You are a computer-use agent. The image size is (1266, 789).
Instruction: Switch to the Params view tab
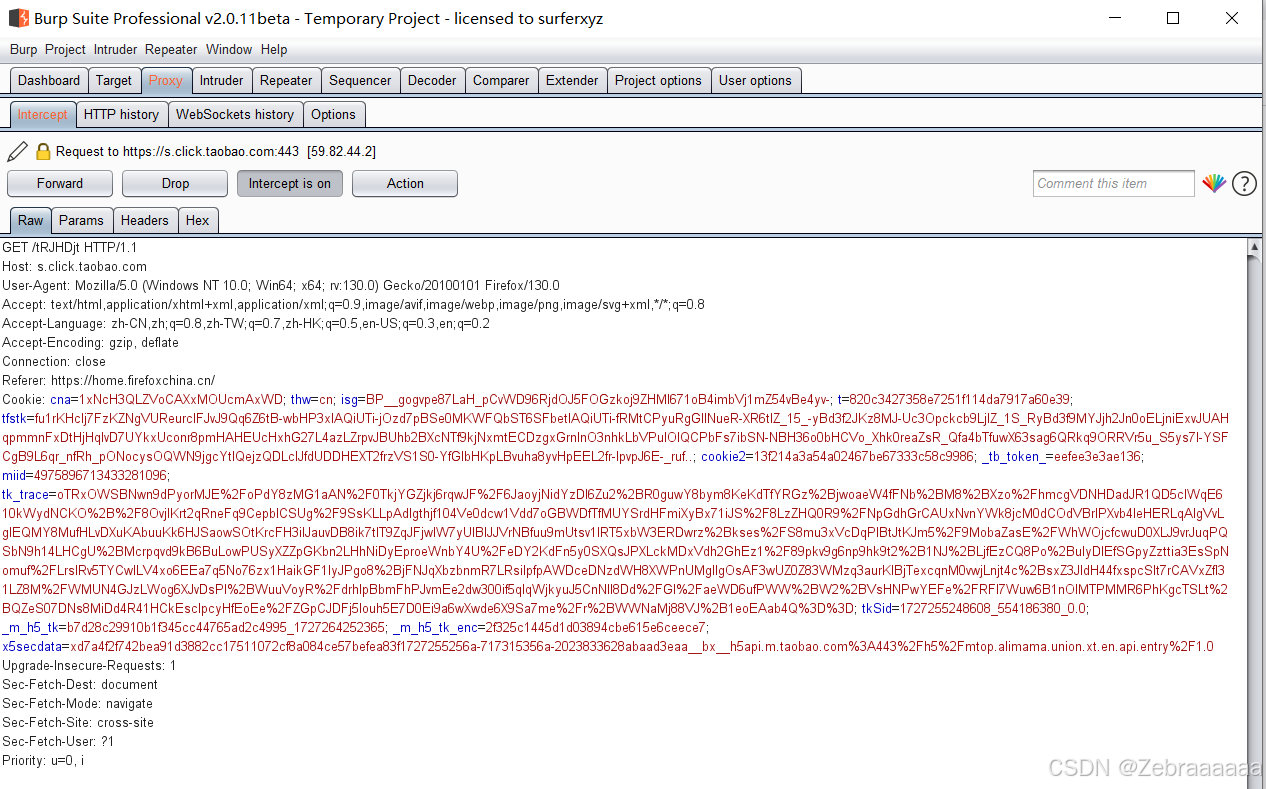click(81, 220)
